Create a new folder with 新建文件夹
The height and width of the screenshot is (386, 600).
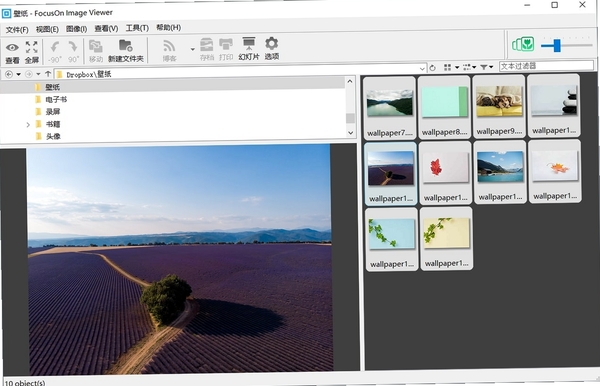tap(126, 50)
